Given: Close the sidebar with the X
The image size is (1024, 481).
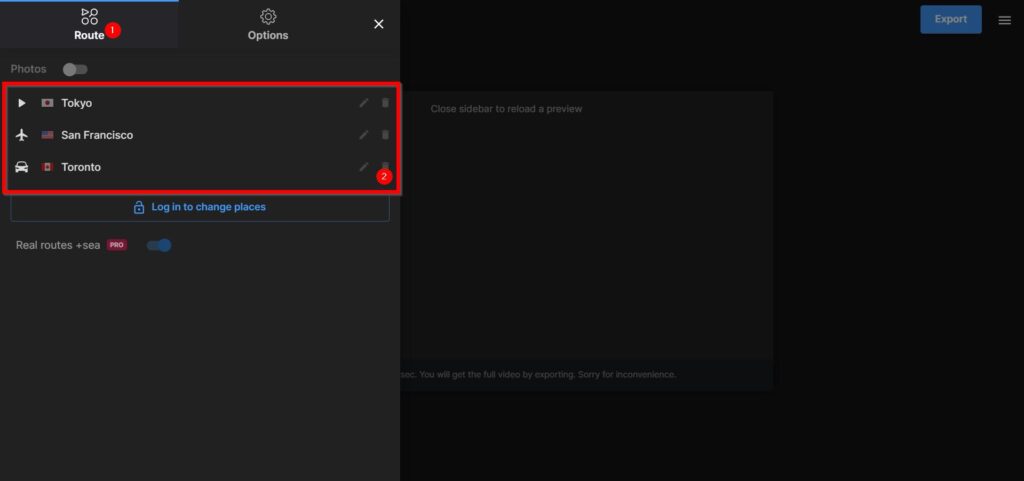Looking at the screenshot, I should [379, 24].
